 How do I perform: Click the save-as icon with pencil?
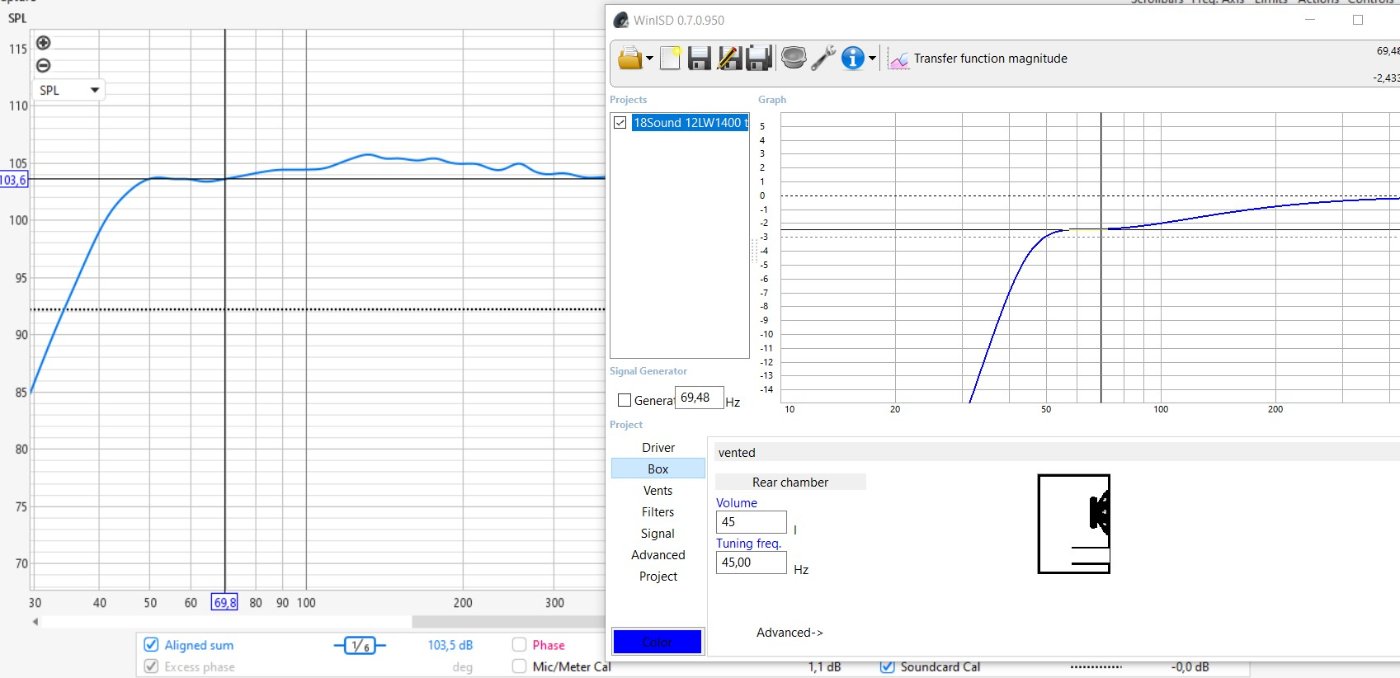[729, 59]
